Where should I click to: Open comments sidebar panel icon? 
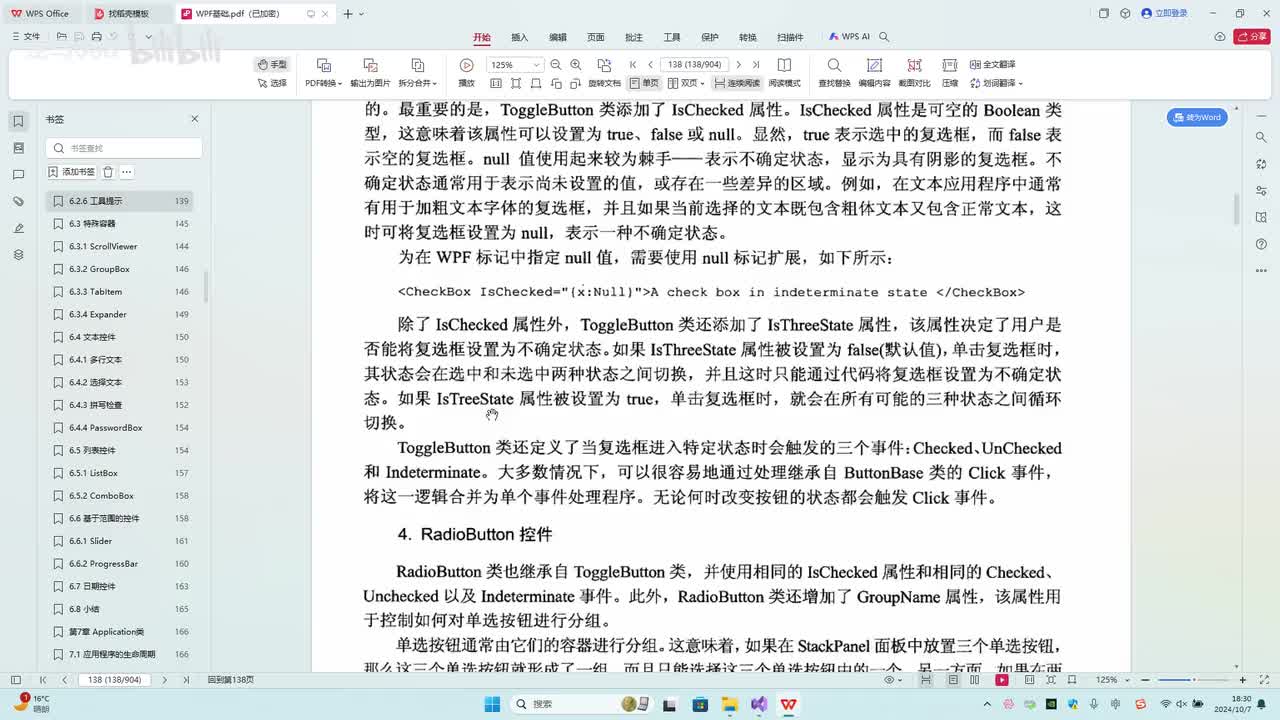[x=18, y=175]
